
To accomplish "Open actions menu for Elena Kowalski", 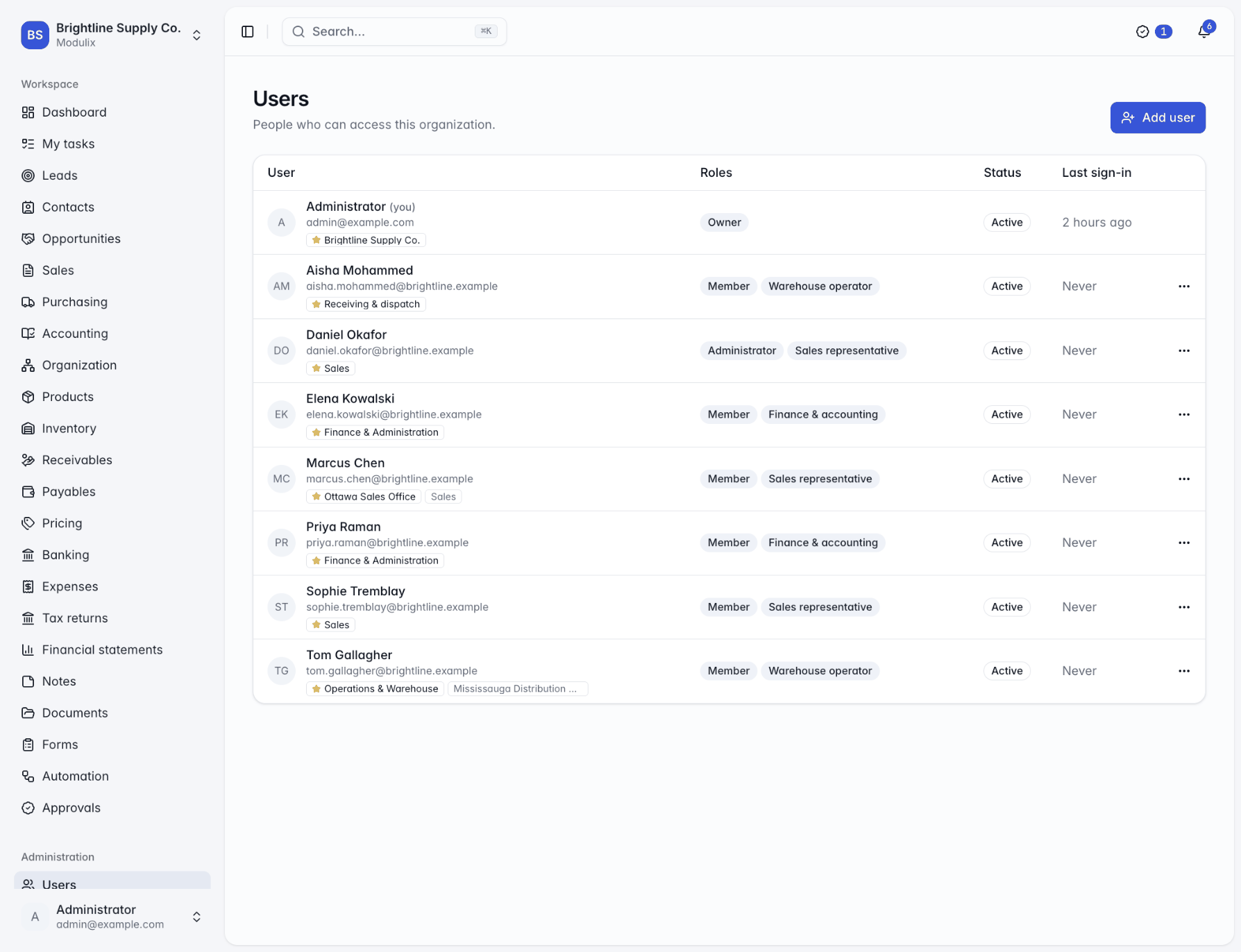I will [x=1184, y=414].
